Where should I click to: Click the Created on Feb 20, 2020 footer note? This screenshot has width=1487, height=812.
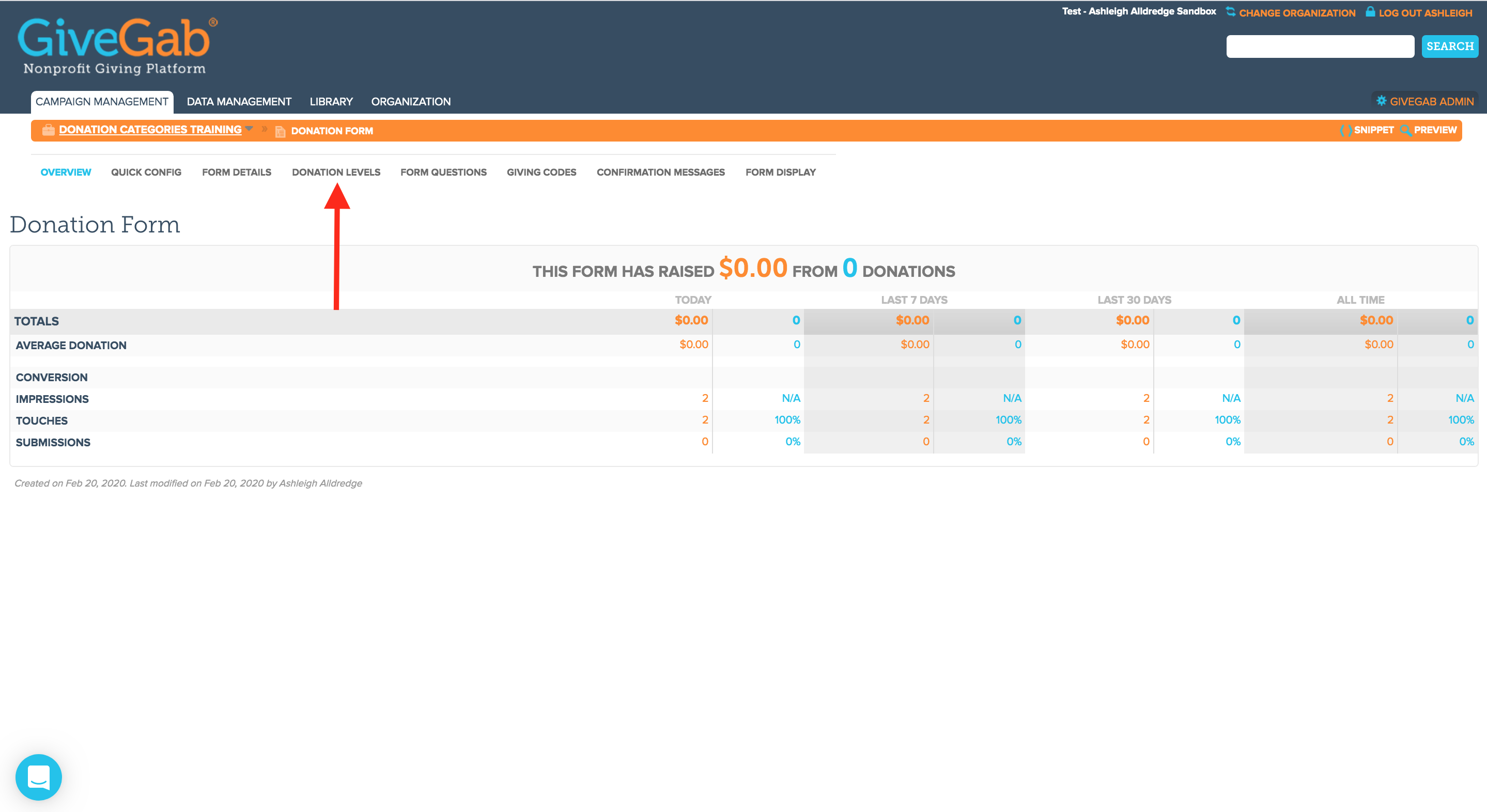click(188, 483)
